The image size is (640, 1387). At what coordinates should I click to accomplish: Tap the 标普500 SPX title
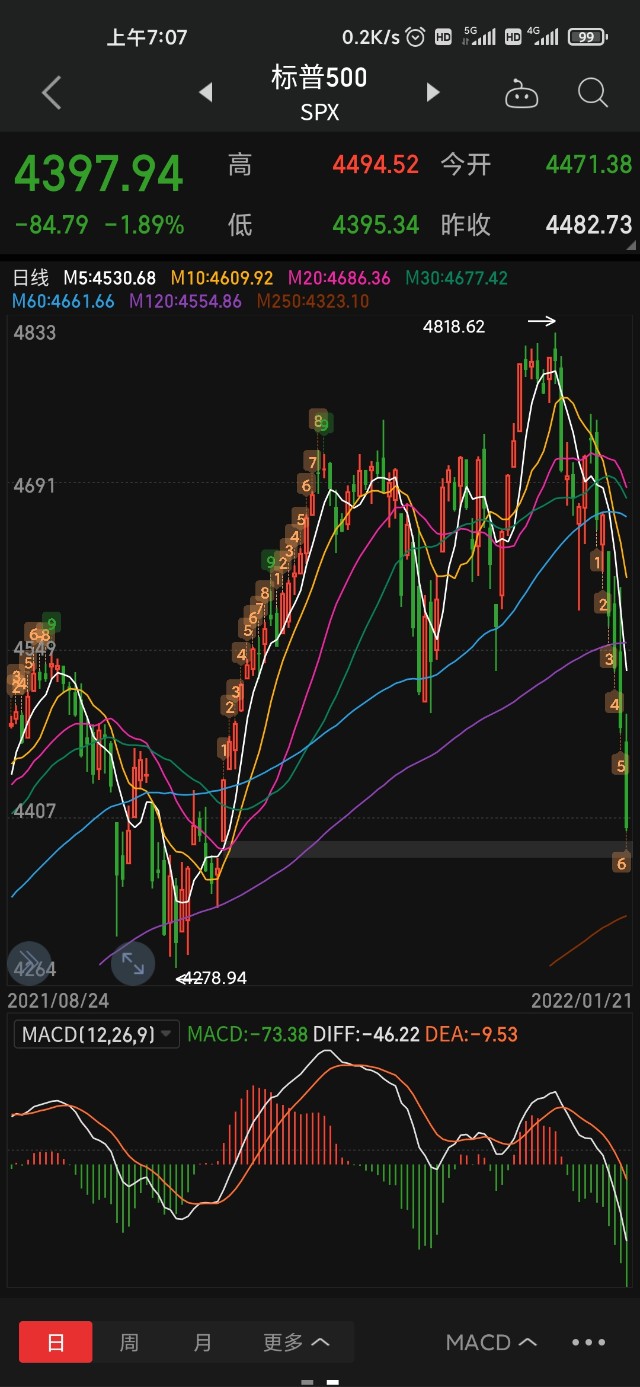[319, 93]
